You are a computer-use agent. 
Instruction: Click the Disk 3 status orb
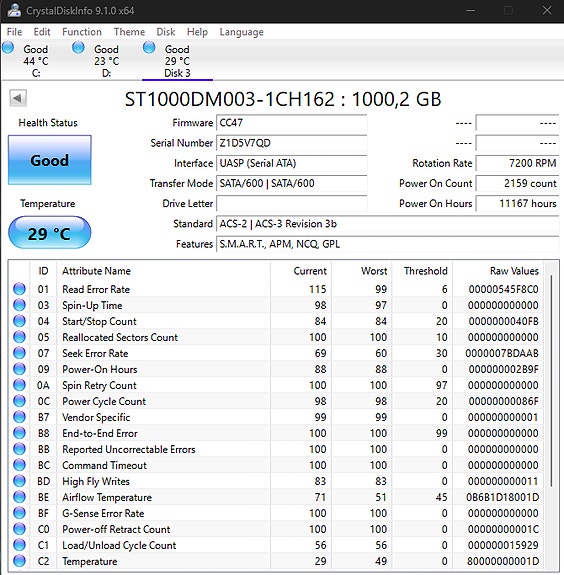[149, 48]
